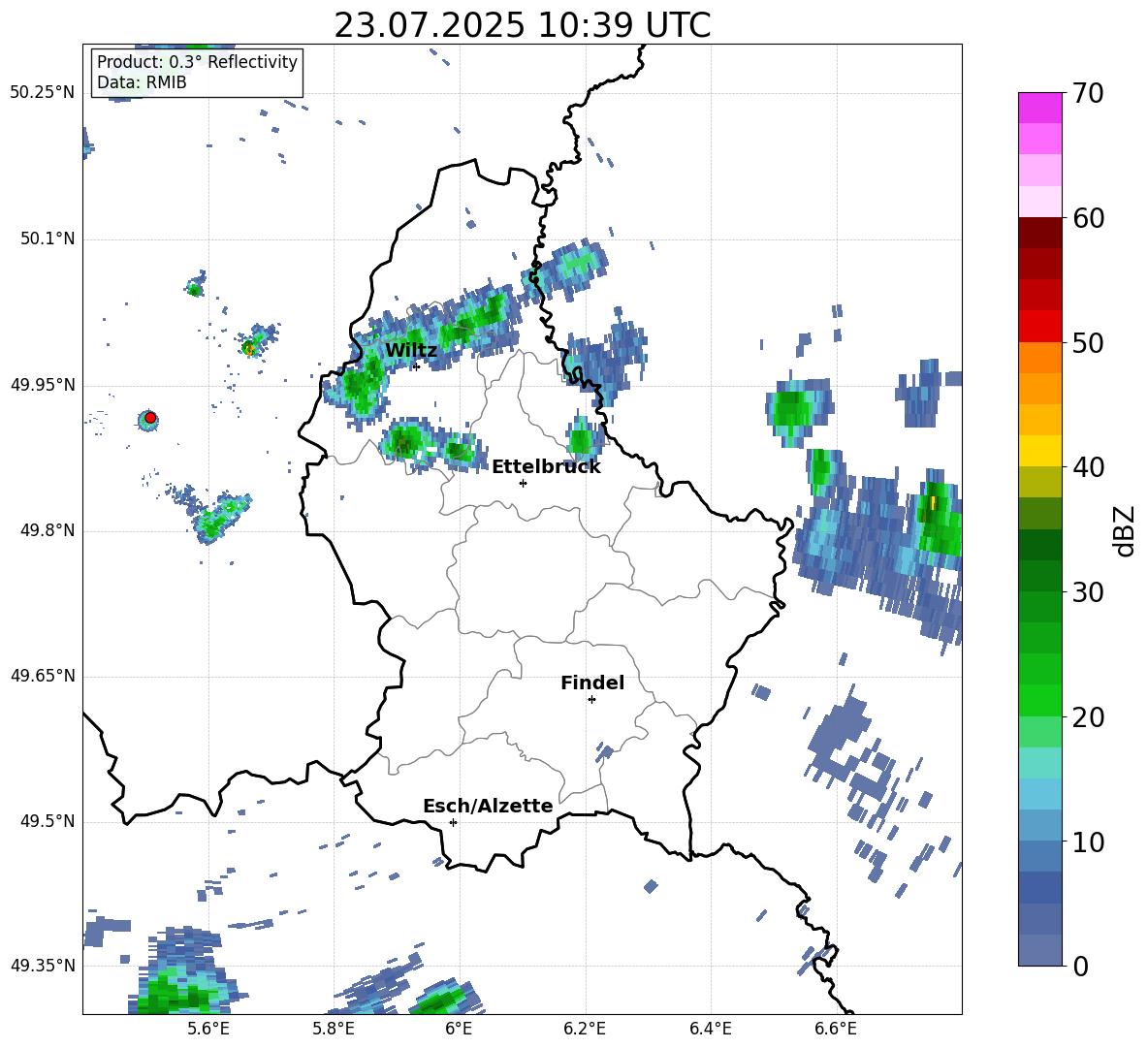Screen dimensions: 1148x1048
Task: Click the title 23.07.2025 10:39 UTC
Action: pyautogui.click(x=522, y=25)
